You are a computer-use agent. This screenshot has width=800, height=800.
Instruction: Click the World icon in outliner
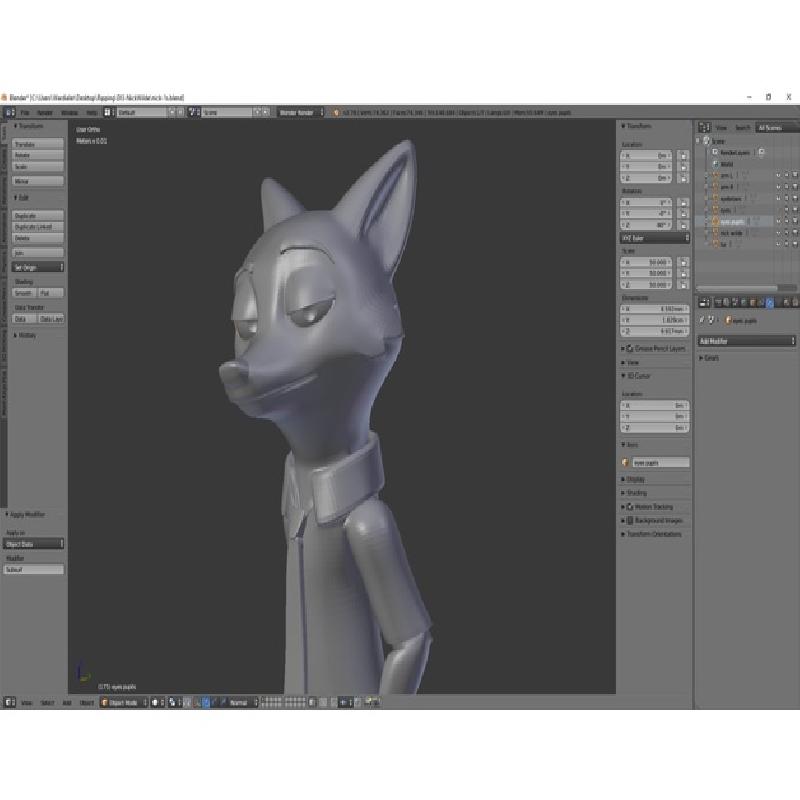click(x=715, y=164)
